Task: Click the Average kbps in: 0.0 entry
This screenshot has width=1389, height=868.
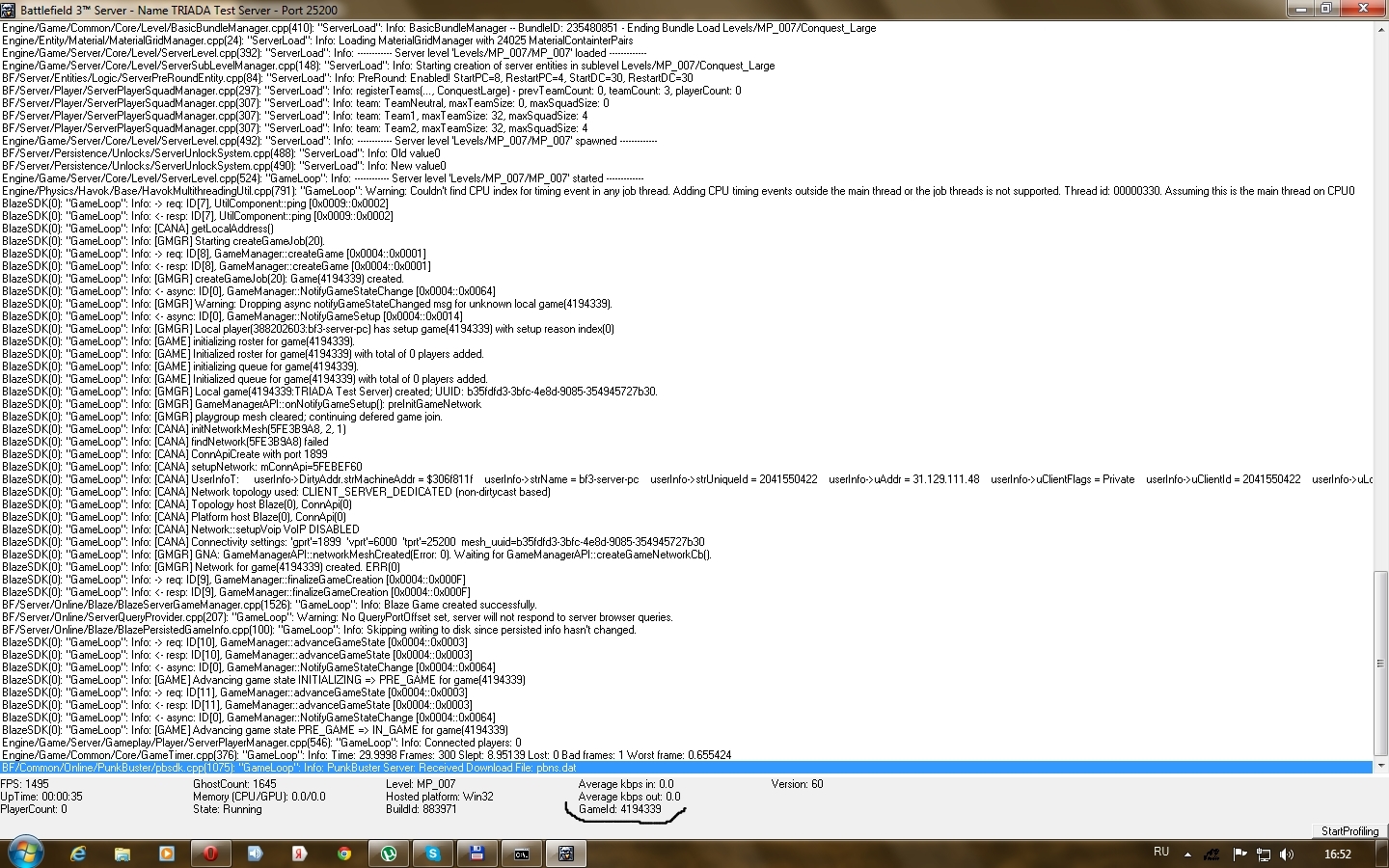Action: point(626,784)
